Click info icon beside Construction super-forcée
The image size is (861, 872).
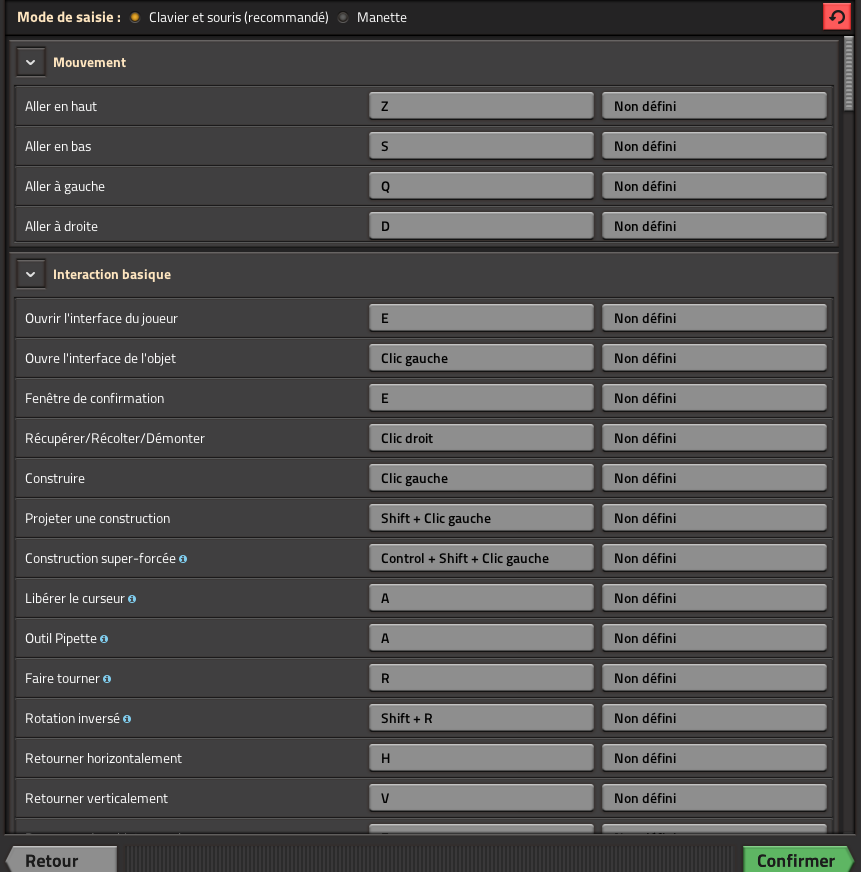point(183,559)
